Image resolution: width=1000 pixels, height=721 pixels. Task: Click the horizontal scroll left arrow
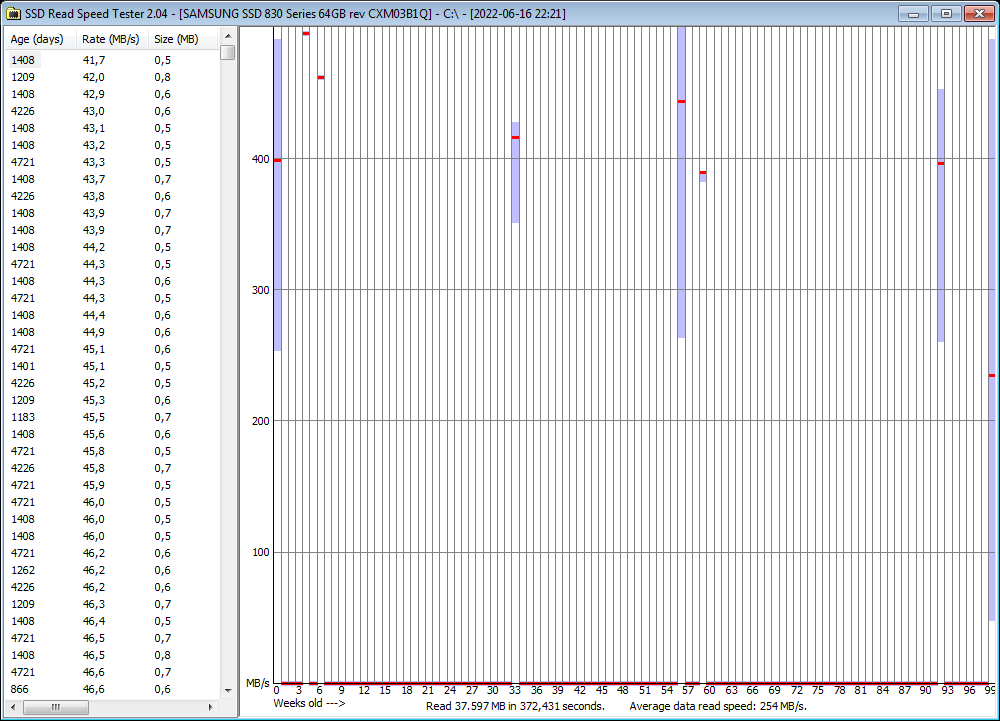click(x=13, y=707)
